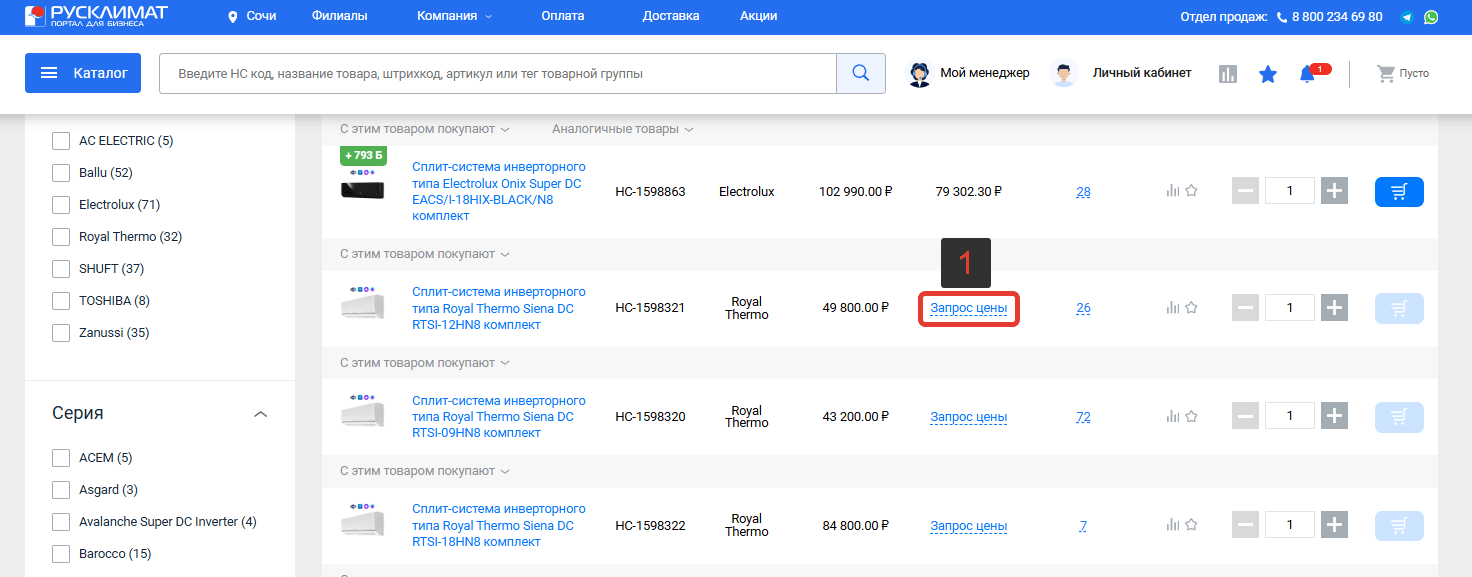Compare Royal Thermo RTSI-09HN8 product
This screenshot has height=577, width=1472.
[x=1172, y=416]
